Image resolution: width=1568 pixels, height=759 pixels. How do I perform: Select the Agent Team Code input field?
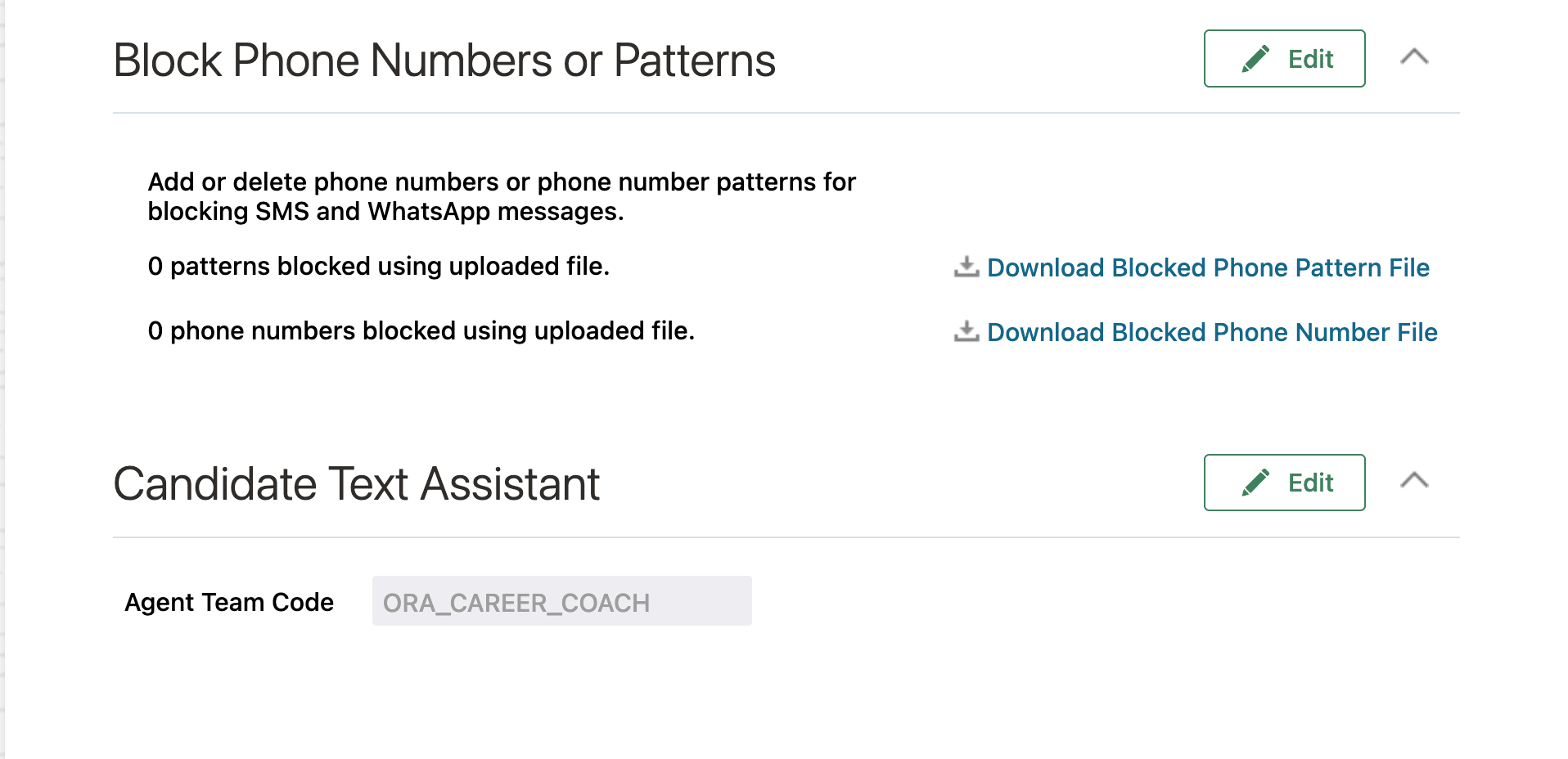[x=561, y=600]
